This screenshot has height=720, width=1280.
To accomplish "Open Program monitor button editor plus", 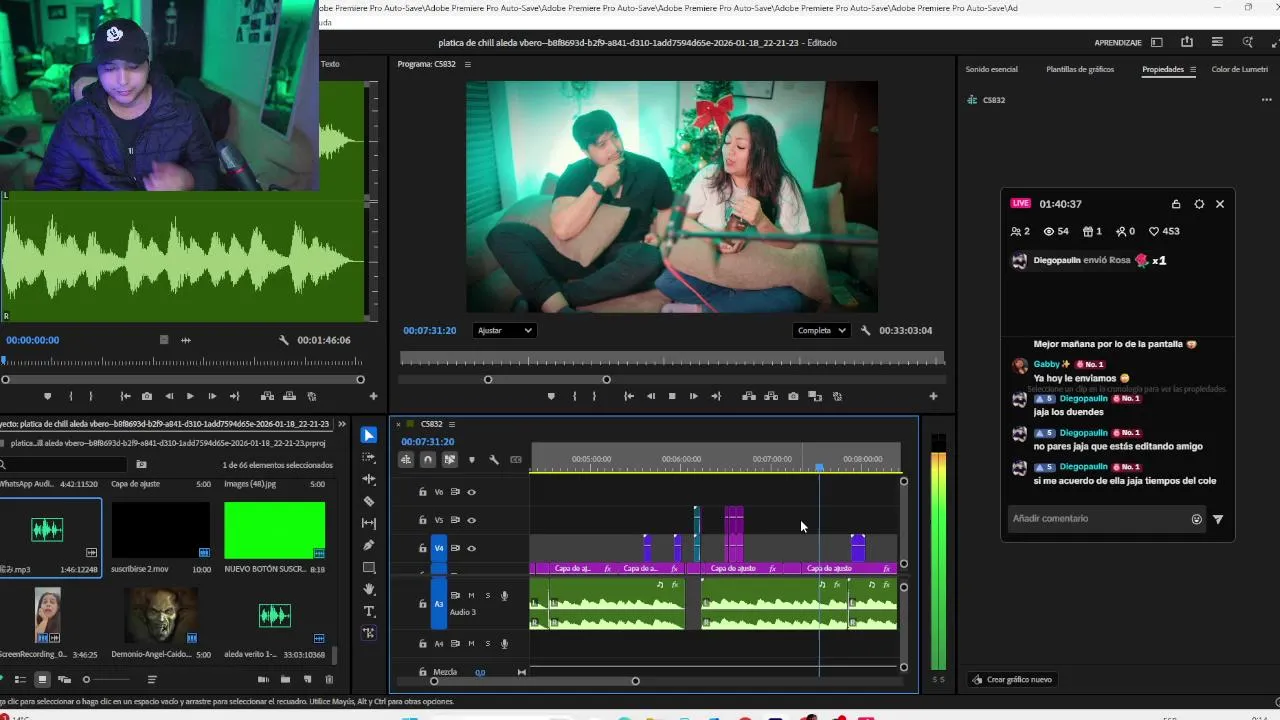I will [933, 396].
